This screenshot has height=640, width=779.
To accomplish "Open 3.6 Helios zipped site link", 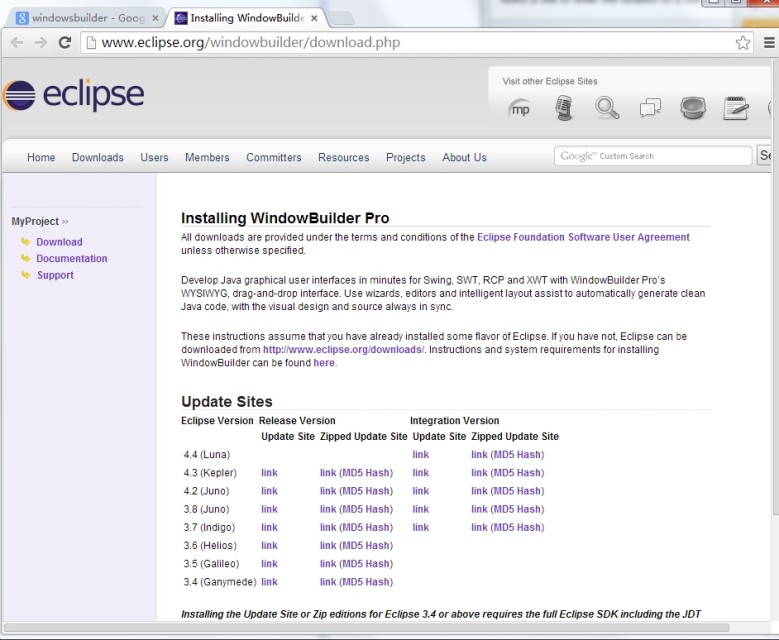I will 328,546.
